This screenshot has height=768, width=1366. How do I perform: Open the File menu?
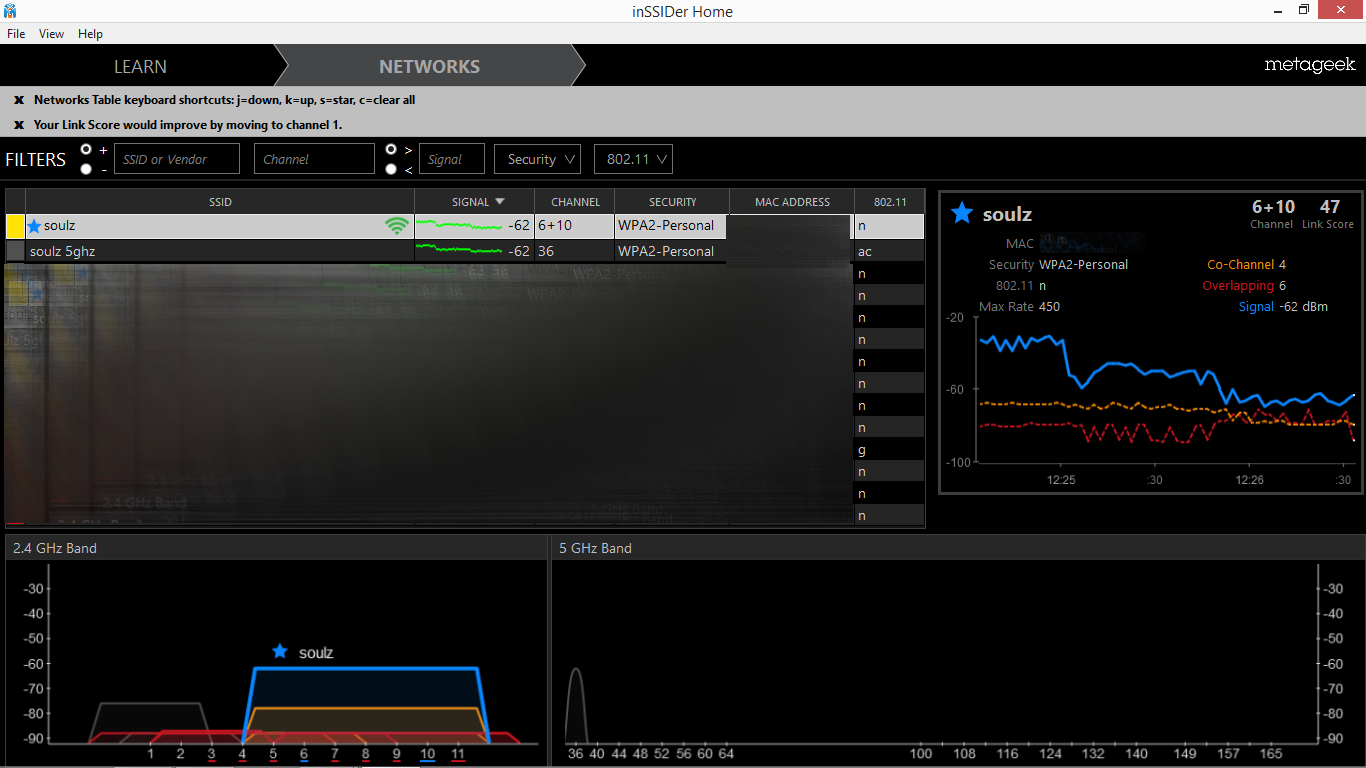click(x=16, y=34)
